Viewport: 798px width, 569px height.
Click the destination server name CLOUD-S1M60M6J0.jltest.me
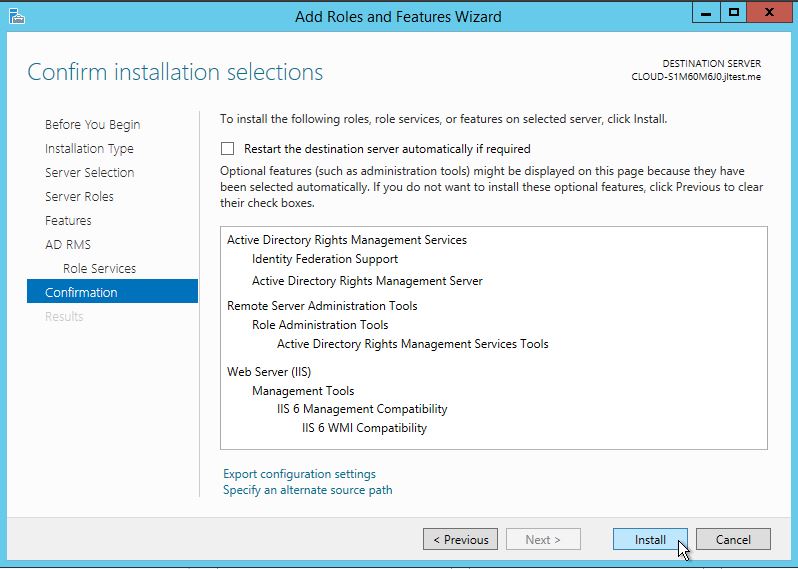696,77
